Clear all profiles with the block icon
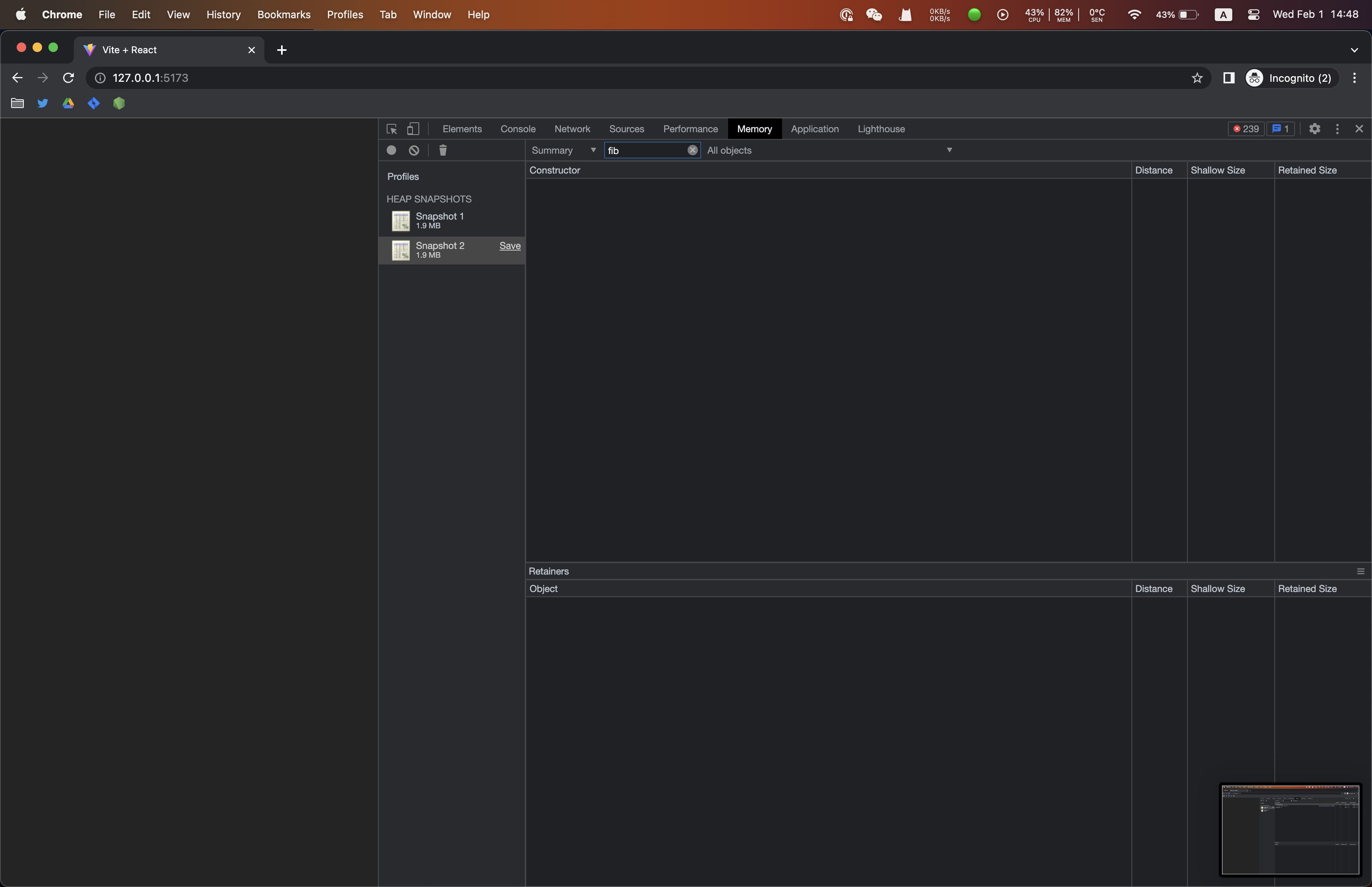1372x887 pixels. point(413,150)
